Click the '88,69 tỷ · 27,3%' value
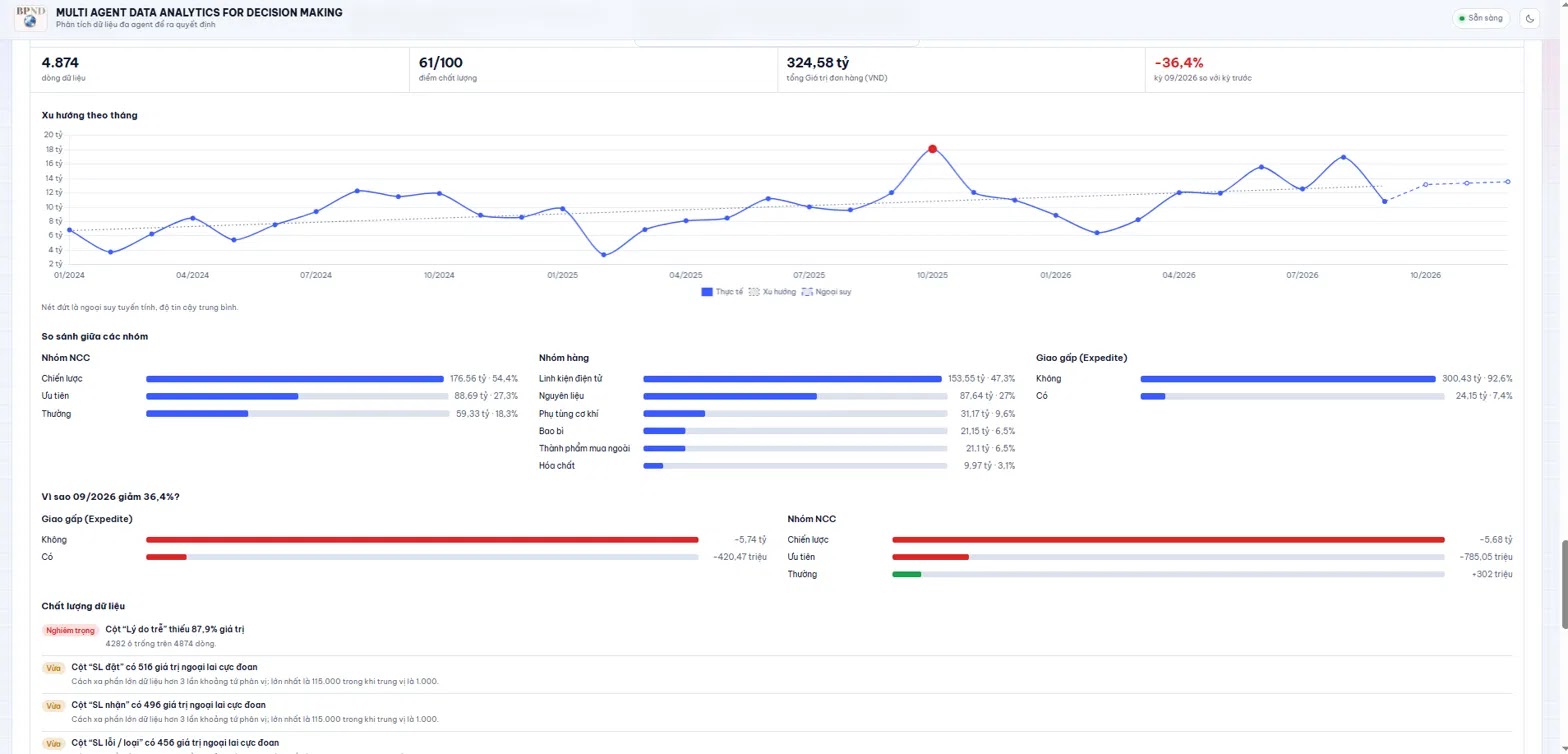This screenshot has width=1568, height=754. (486, 396)
